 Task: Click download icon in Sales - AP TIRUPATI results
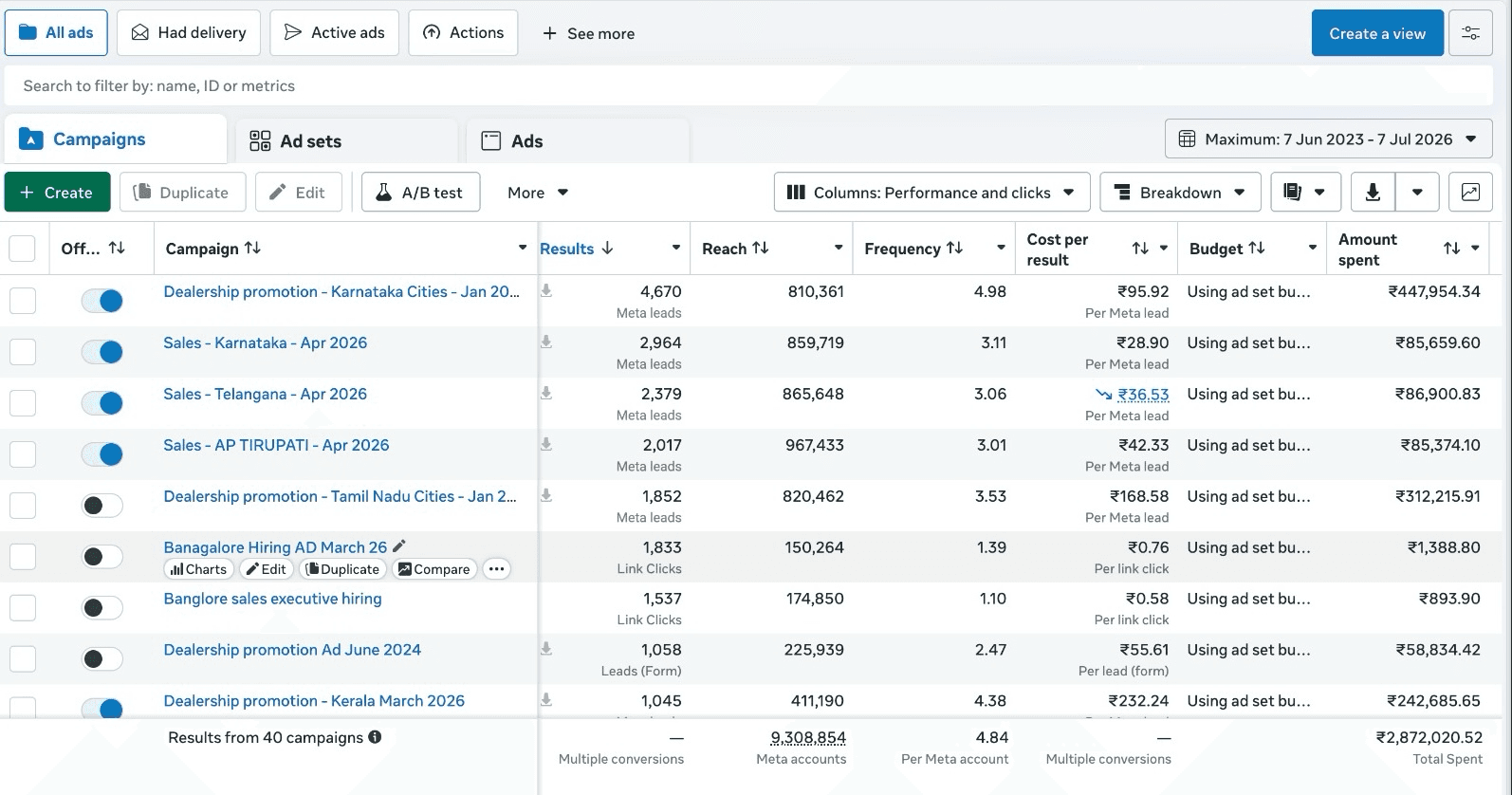point(546,445)
